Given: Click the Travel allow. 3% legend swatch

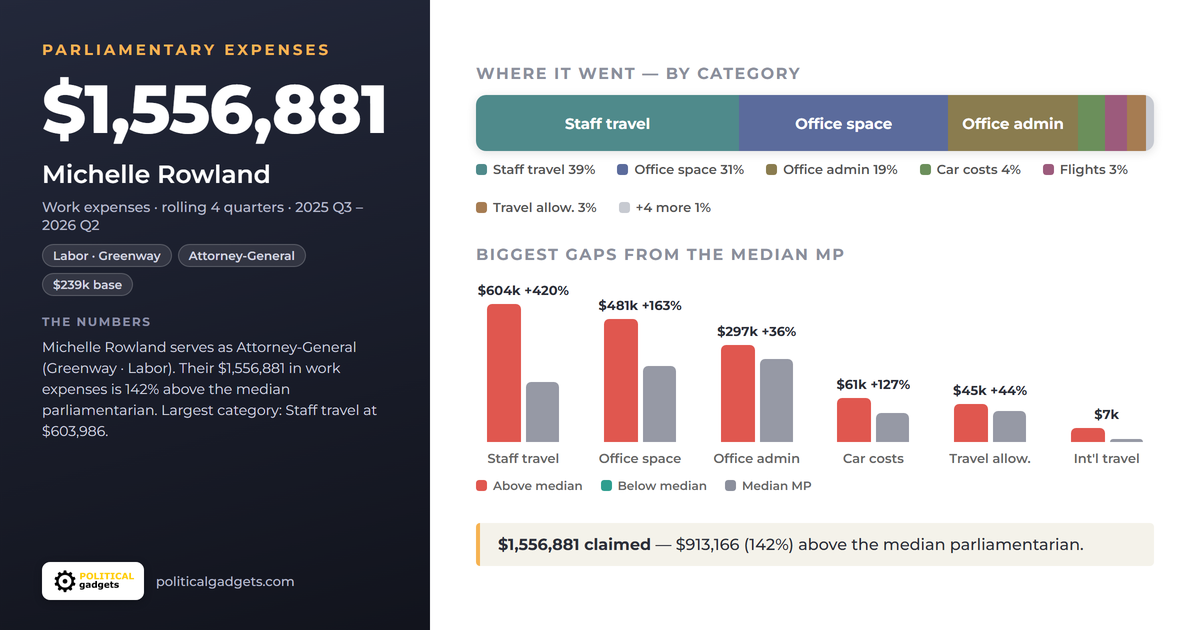Looking at the screenshot, I should click(482, 208).
